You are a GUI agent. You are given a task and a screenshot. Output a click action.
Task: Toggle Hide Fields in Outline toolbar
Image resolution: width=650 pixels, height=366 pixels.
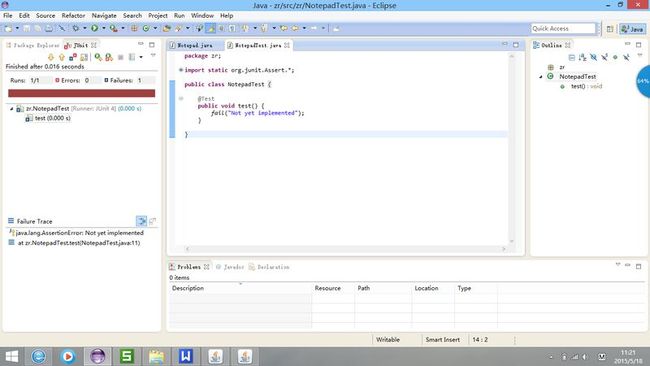click(x=594, y=57)
